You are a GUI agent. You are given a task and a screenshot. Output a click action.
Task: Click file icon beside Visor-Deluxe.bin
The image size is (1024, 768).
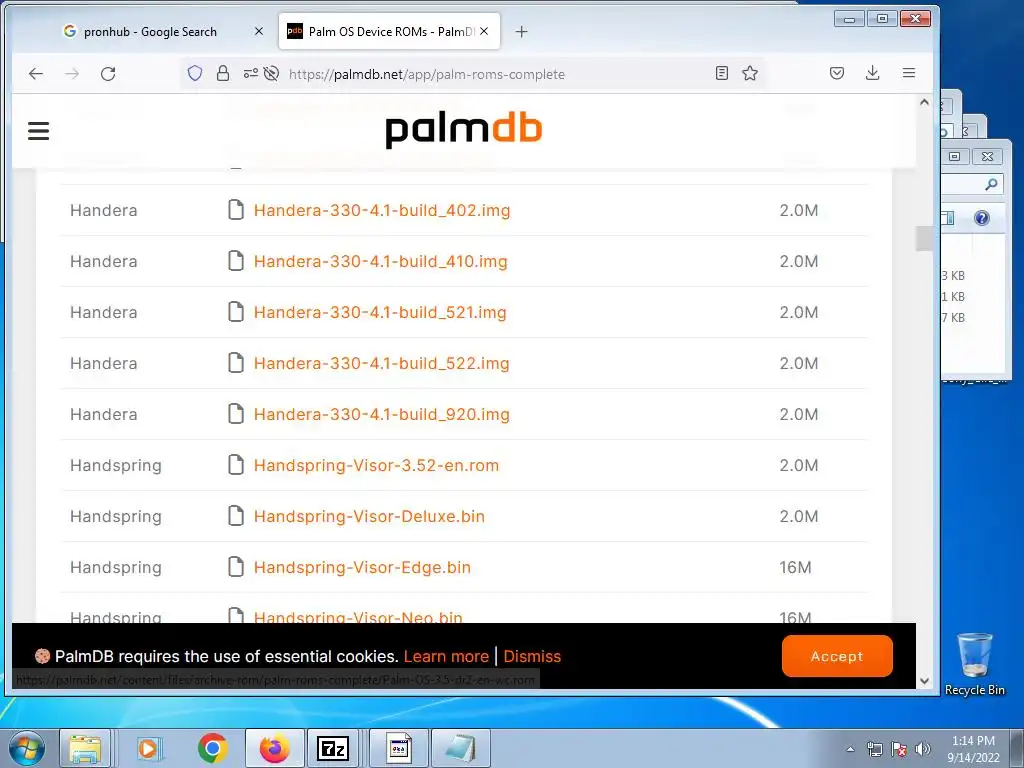point(236,515)
